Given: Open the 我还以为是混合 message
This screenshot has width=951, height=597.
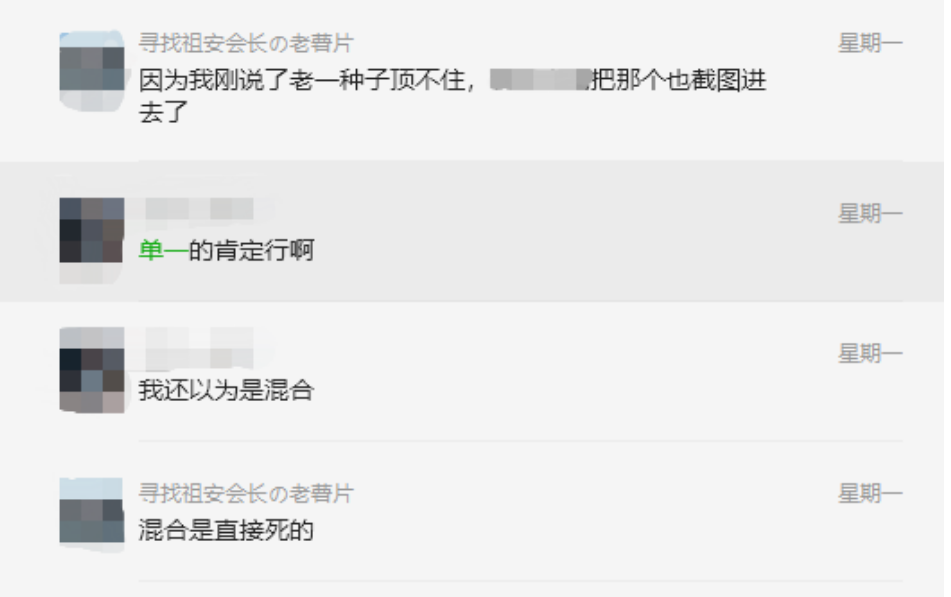Looking at the screenshot, I should tap(226, 390).
